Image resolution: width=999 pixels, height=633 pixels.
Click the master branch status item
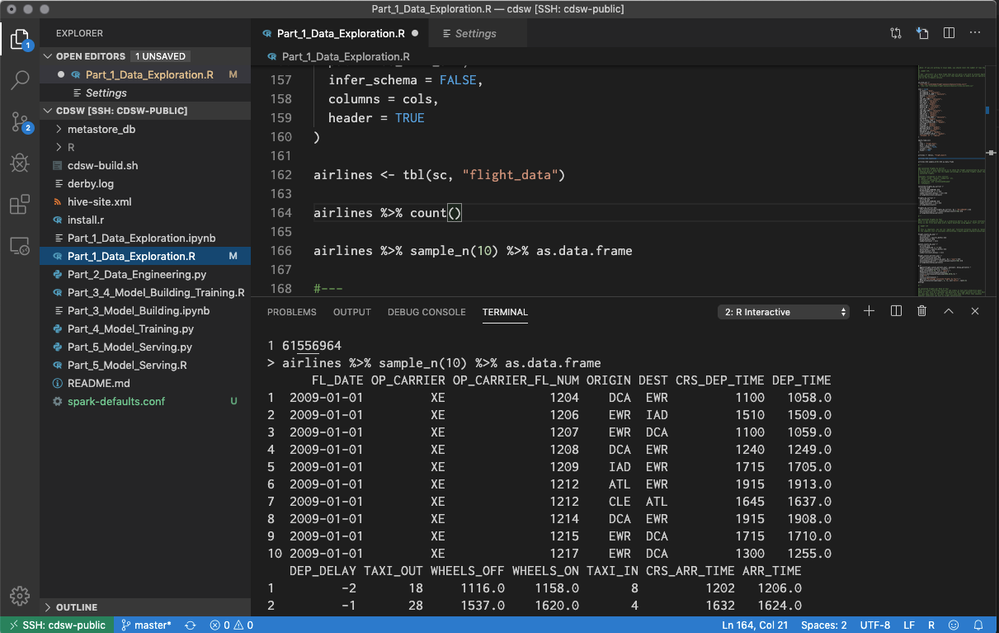tap(146, 625)
